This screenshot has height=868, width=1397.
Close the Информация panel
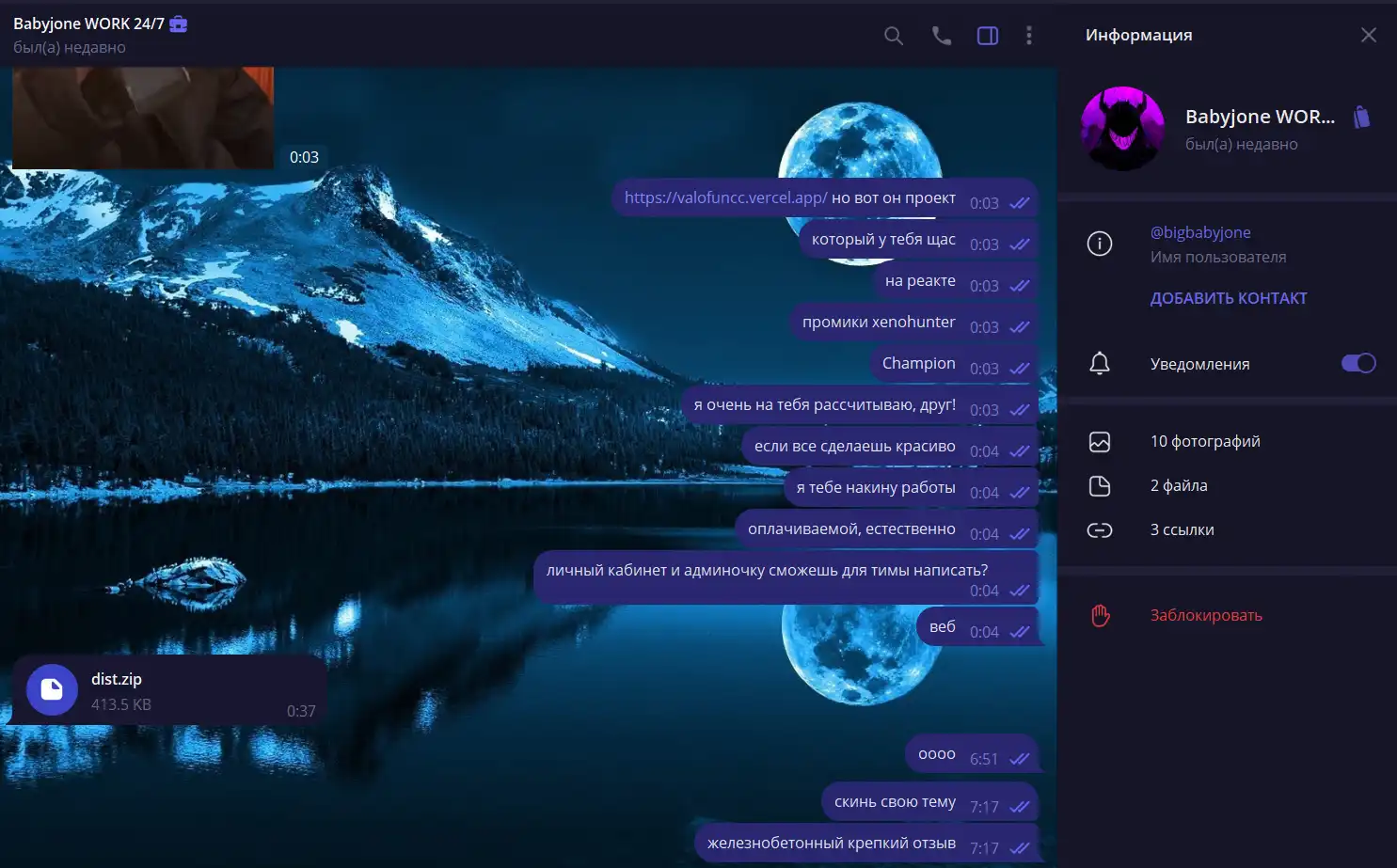[x=1369, y=35]
